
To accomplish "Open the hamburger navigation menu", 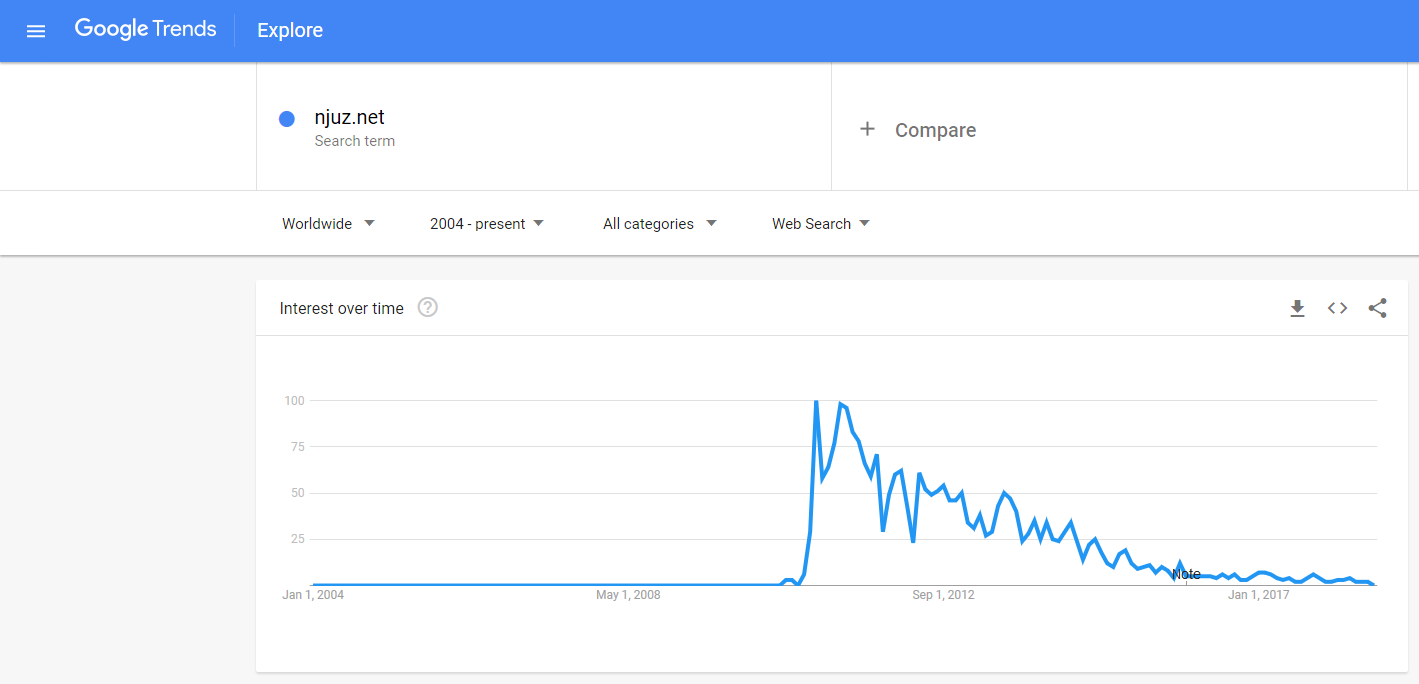I will point(36,31).
